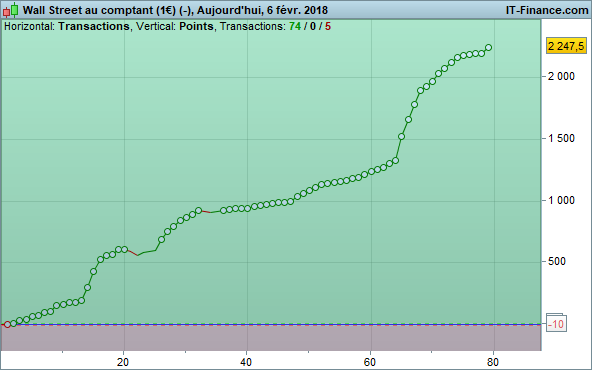Click the "Transactions" horizontal axis label

94,26
